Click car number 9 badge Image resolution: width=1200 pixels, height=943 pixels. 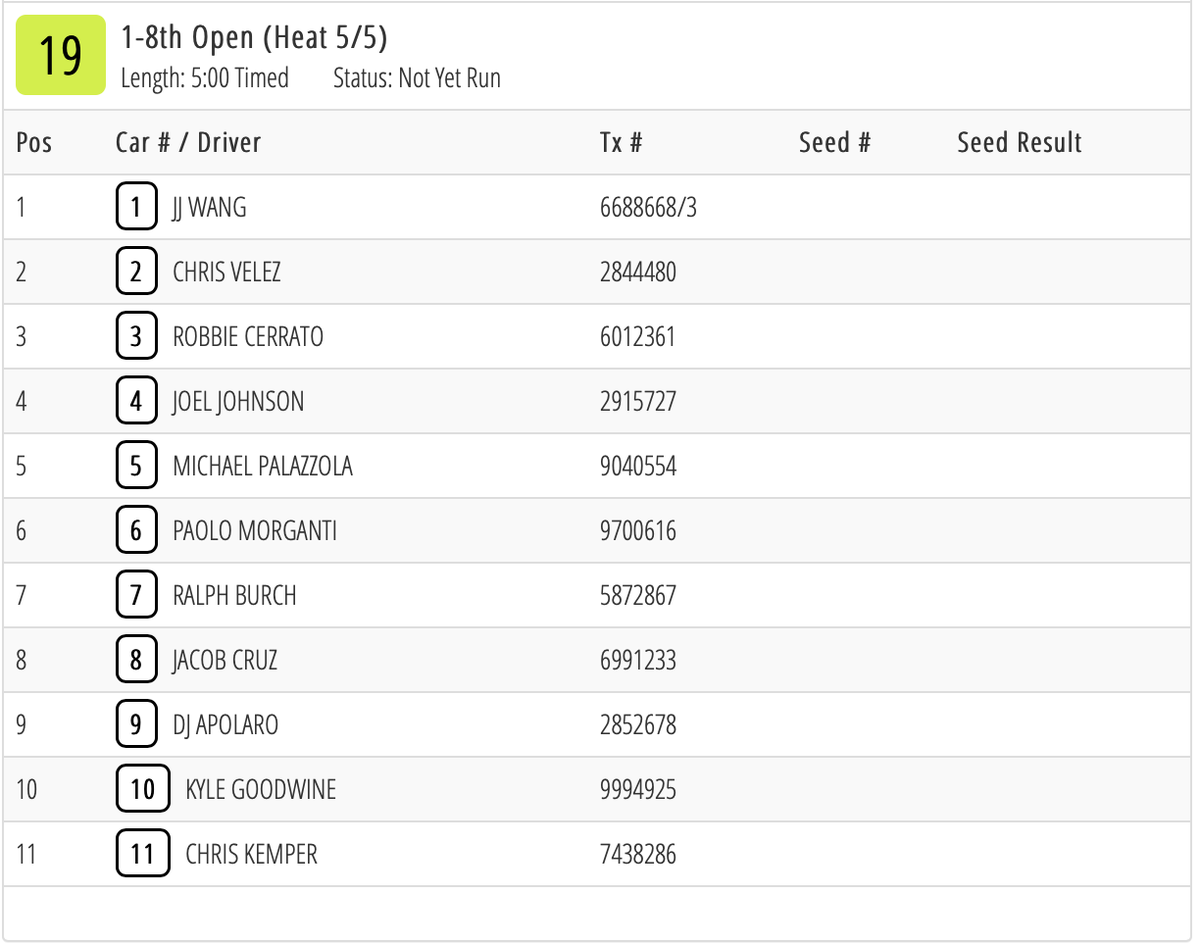pyautogui.click(x=136, y=725)
